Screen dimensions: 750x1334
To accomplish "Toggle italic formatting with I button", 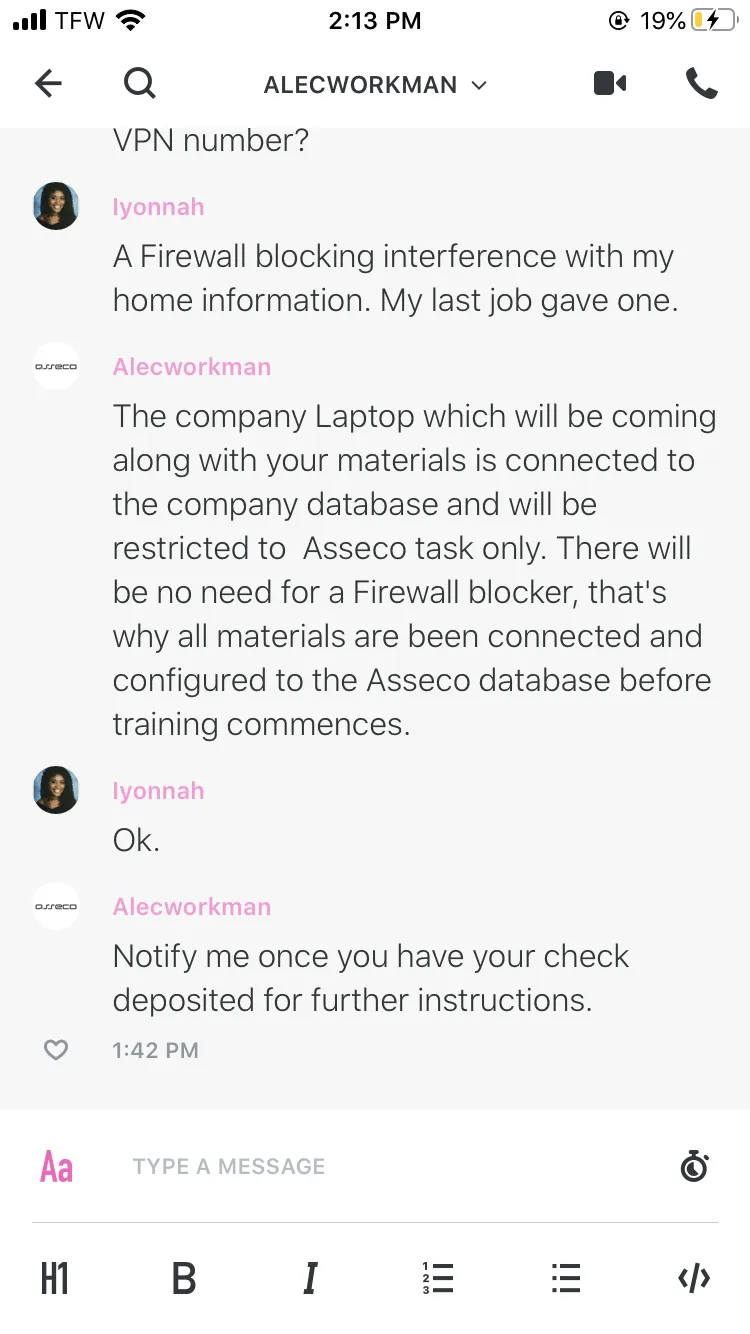I will 310,1278.
